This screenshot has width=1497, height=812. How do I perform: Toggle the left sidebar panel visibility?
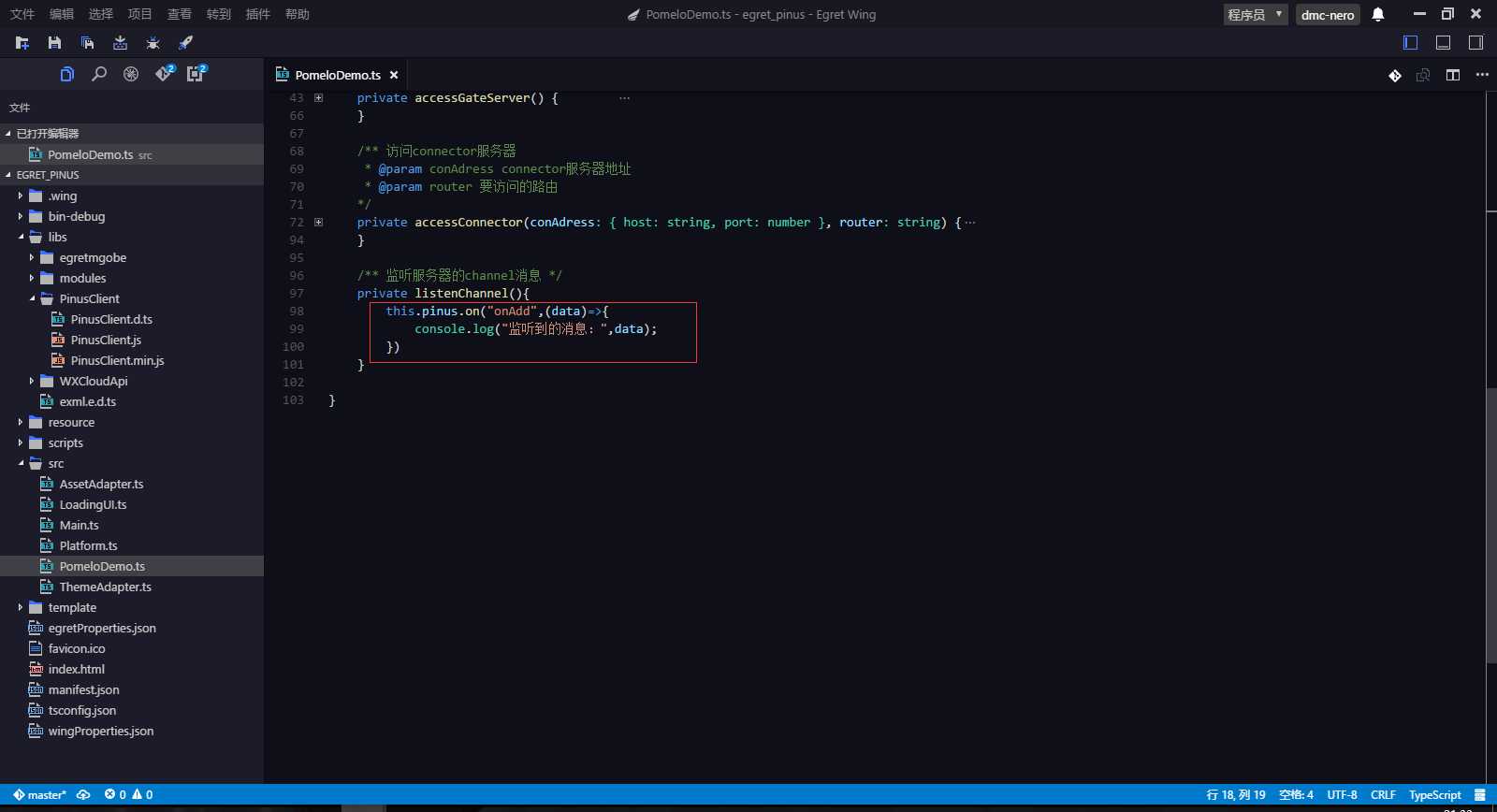coord(1411,42)
